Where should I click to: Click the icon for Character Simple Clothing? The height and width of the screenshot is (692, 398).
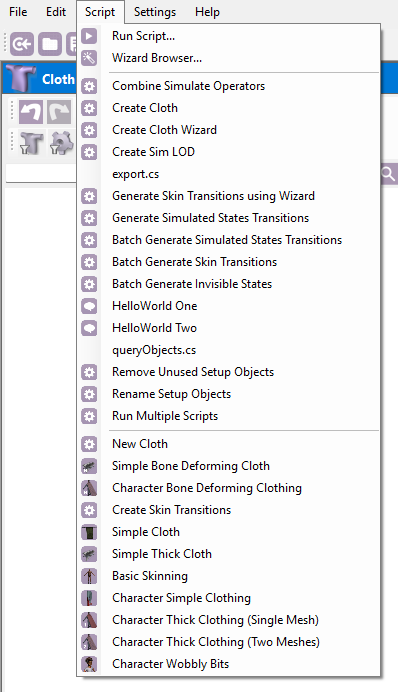click(89, 598)
